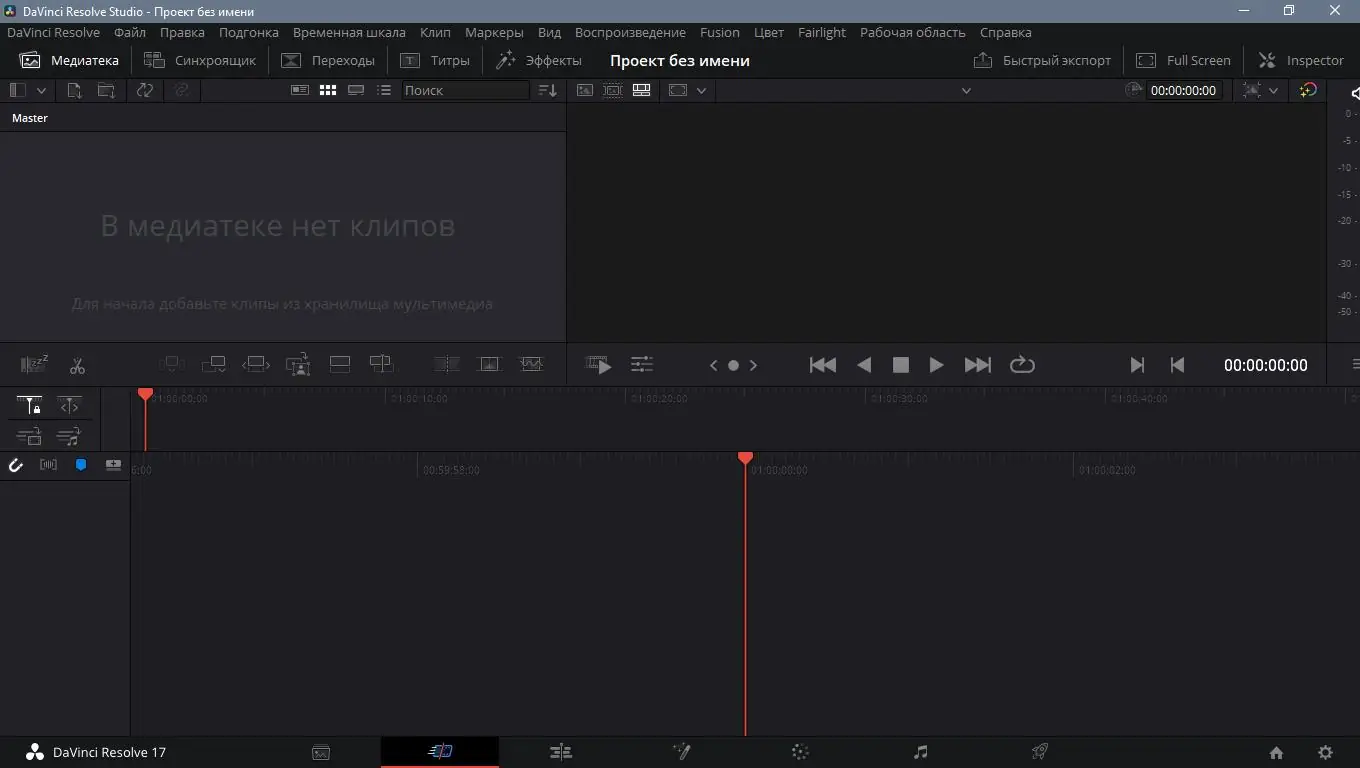The height and width of the screenshot is (768, 1360).
Task: Toggle audio scrubbing icon
Action: click(x=48, y=464)
